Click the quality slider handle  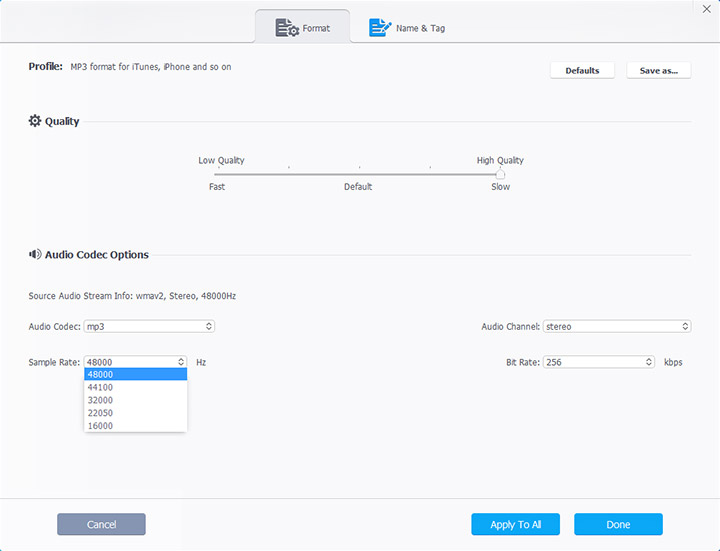(x=500, y=174)
